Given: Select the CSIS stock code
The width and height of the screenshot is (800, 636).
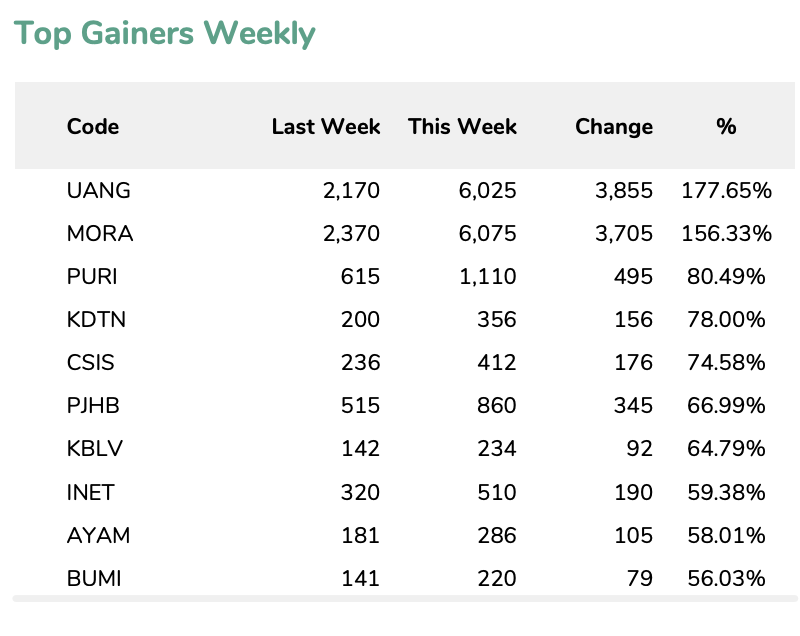Looking at the screenshot, I should [x=93, y=363].
